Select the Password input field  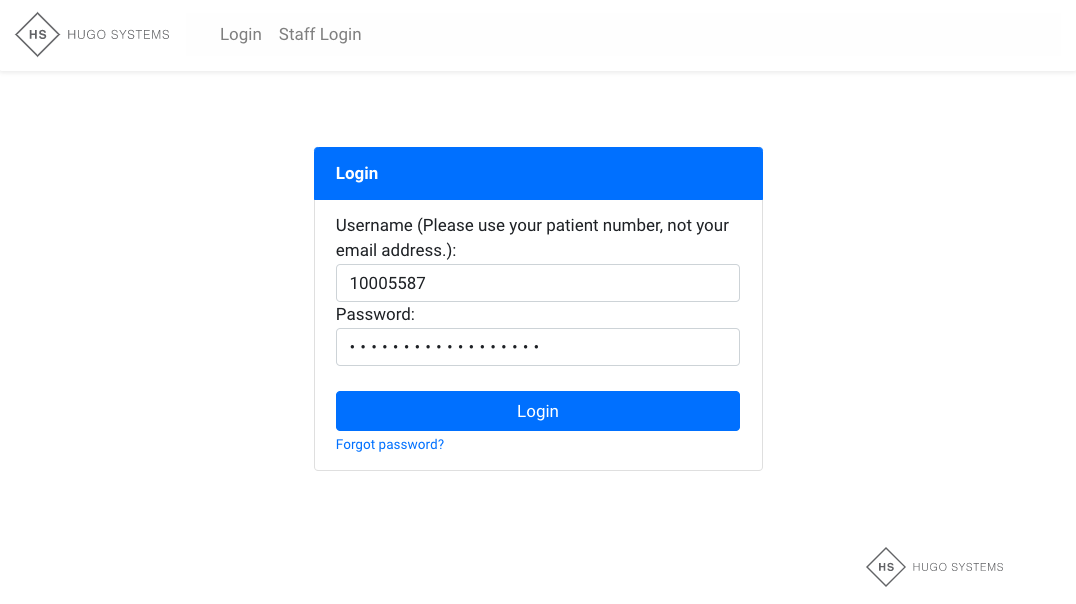(538, 347)
